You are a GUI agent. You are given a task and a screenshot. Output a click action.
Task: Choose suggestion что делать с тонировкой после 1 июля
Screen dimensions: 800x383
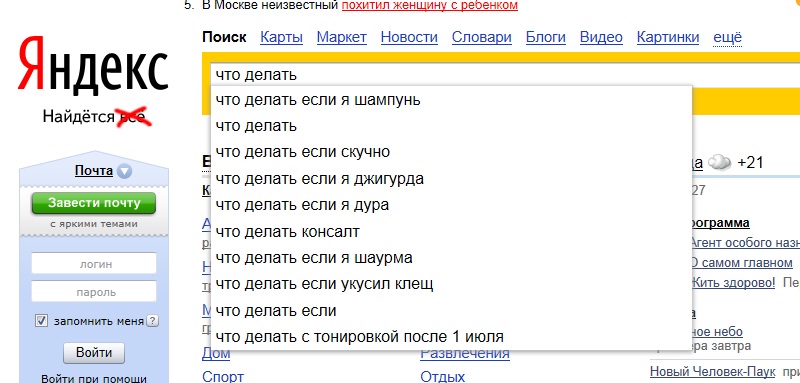(451, 337)
